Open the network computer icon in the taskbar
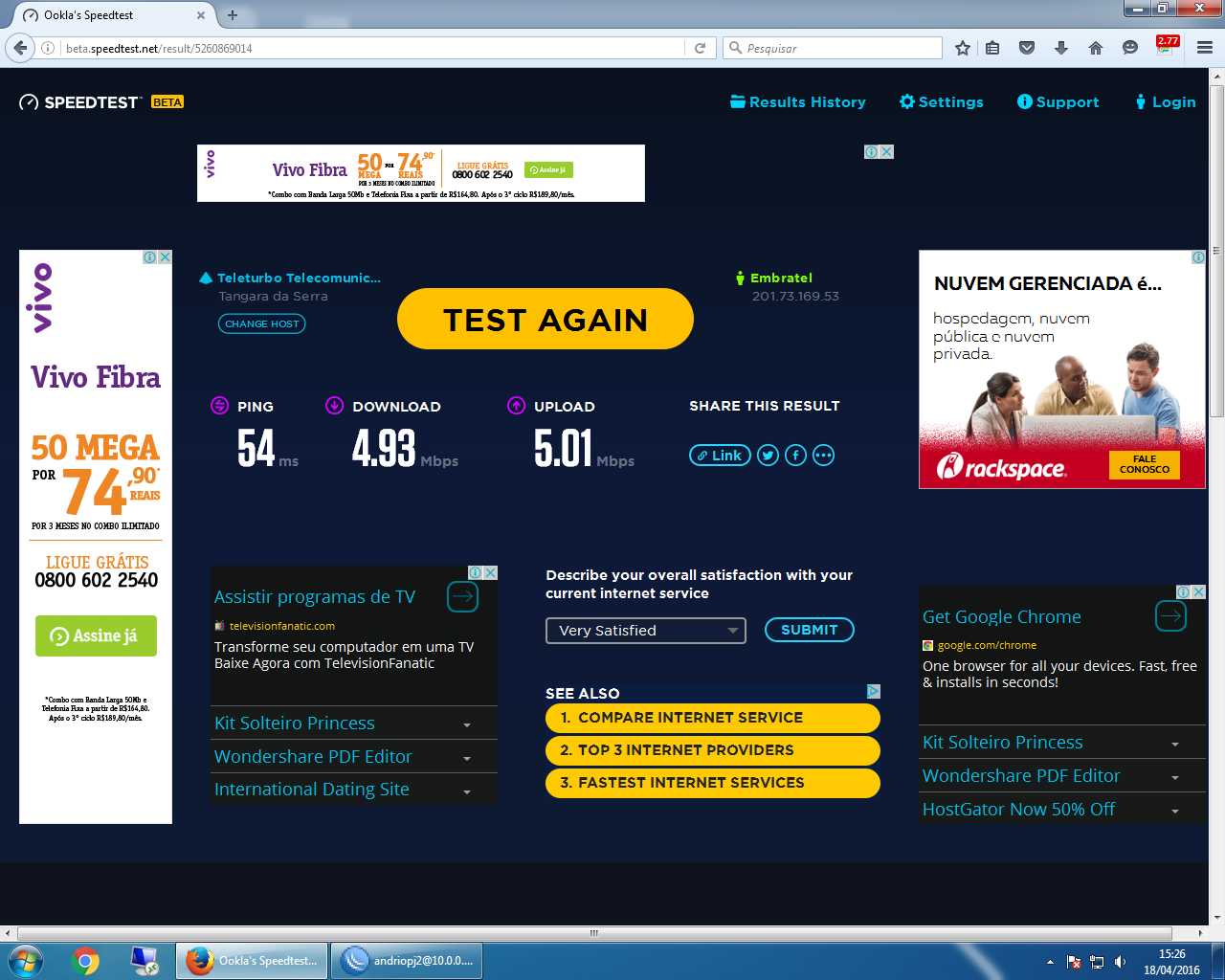Image resolution: width=1225 pixels, height=980 pixels. coord(145,960)
